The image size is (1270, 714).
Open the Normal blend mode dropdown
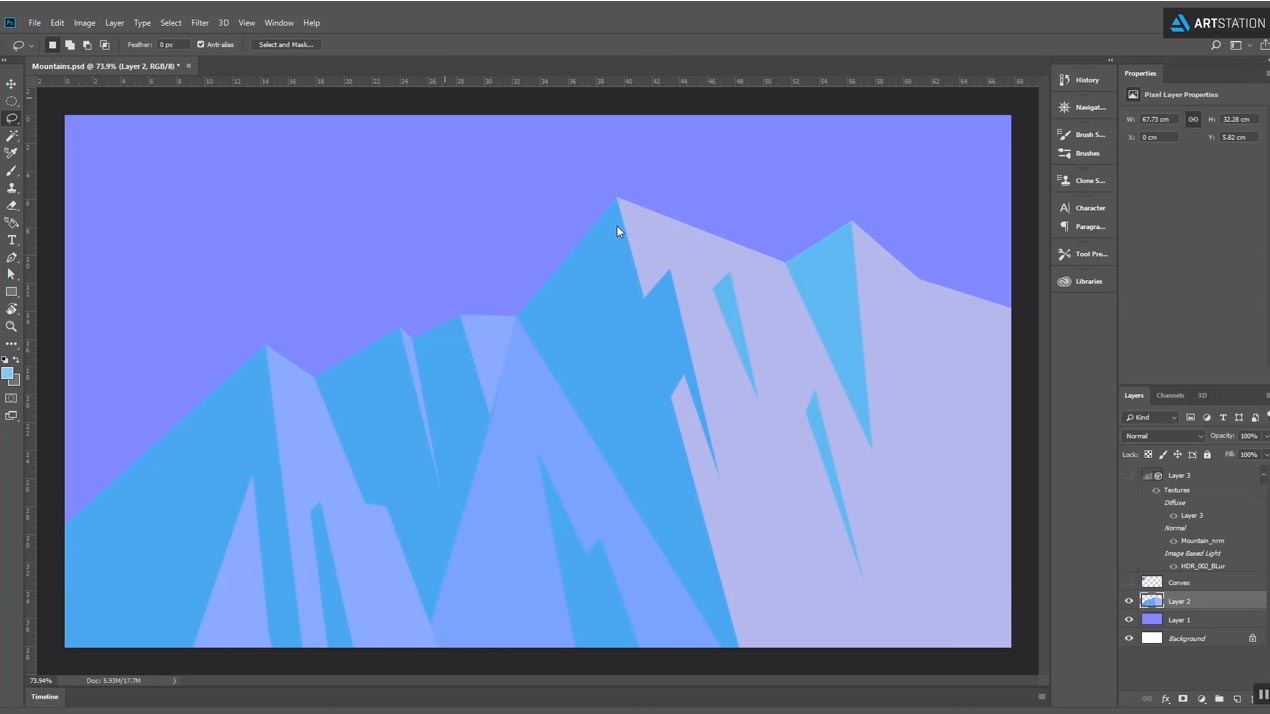(x=1163, y=435)
